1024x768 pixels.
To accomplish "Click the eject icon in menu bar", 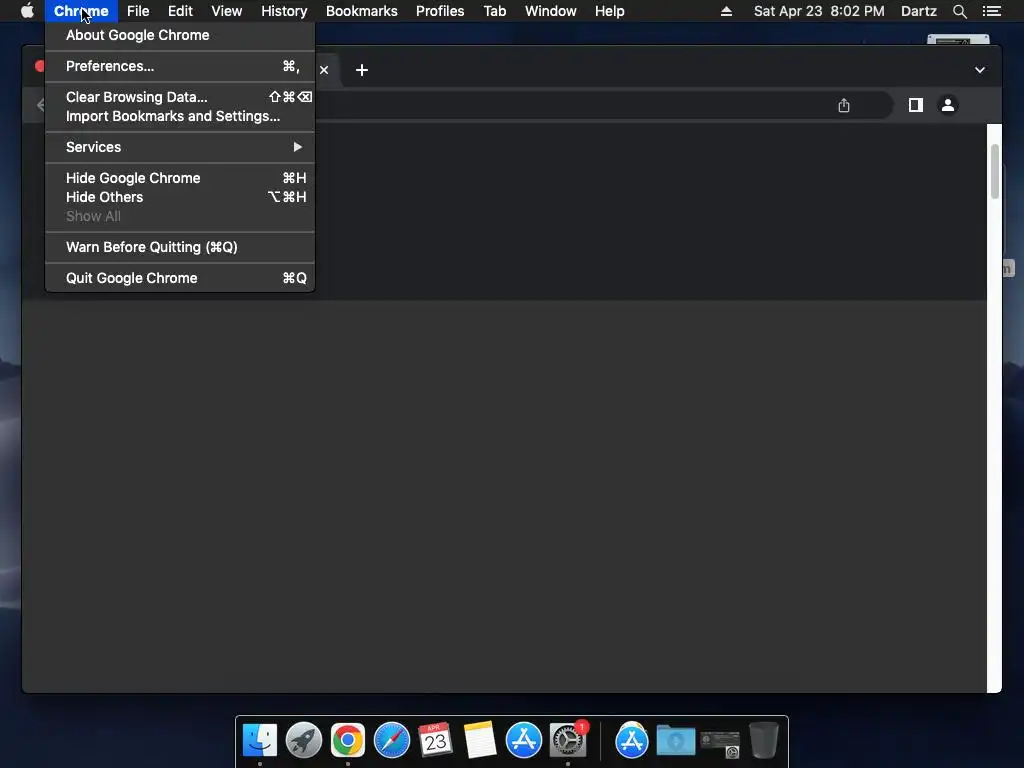I will [726, 11].
